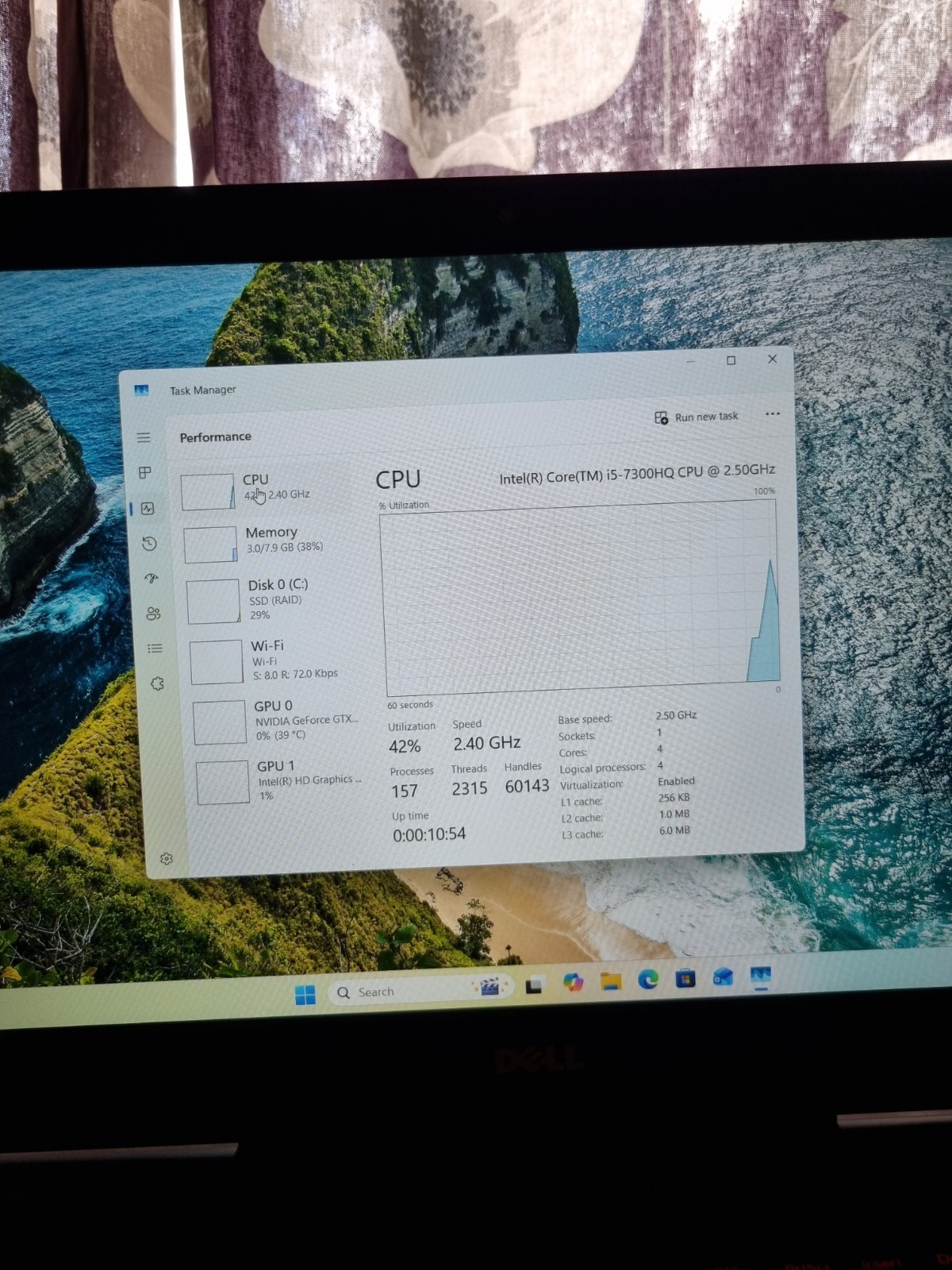Open the three-dot more options menu
This screenshot has width=952, height=1270.
point(772,414)
